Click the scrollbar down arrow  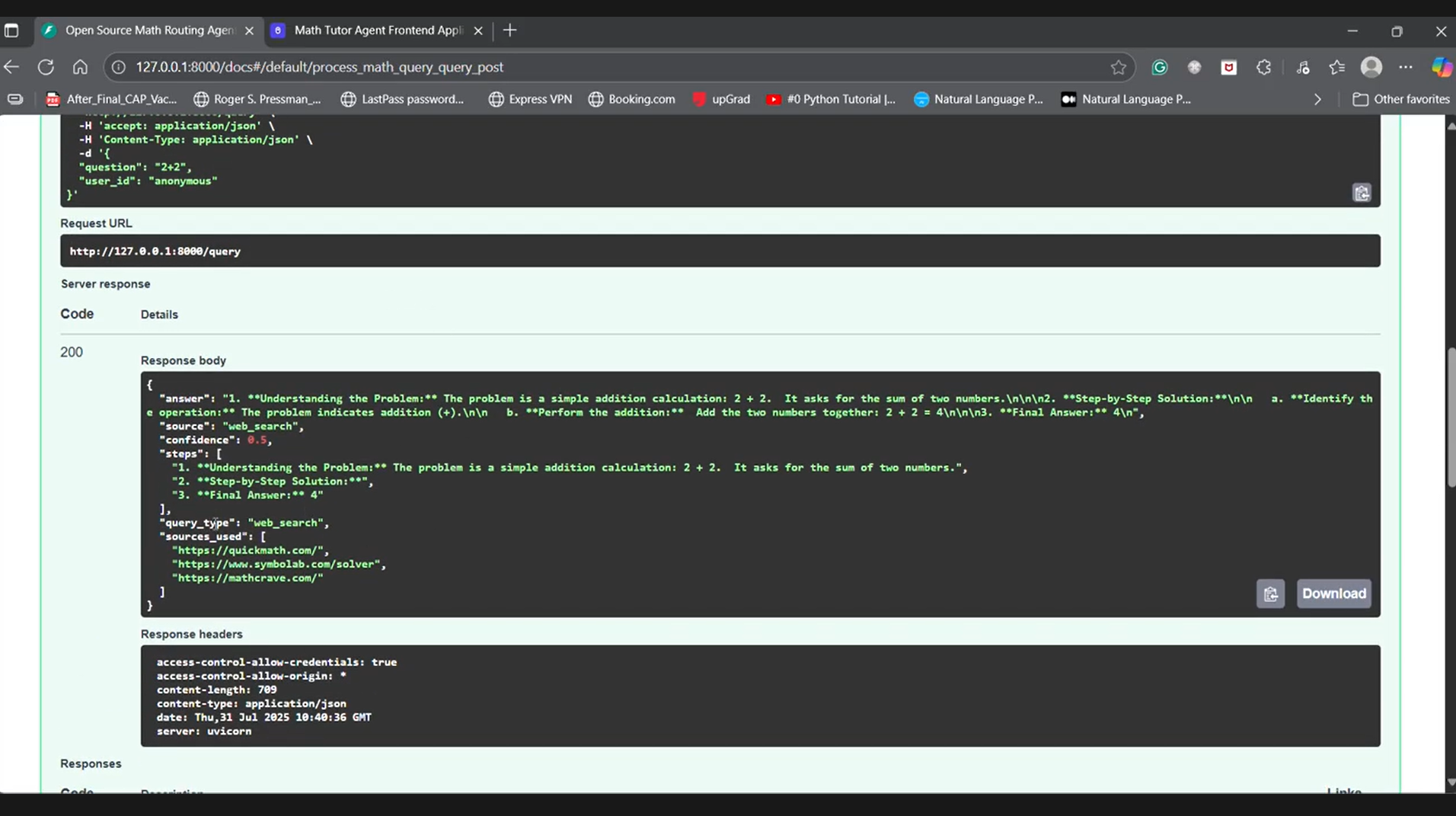tap(1451, 782)
